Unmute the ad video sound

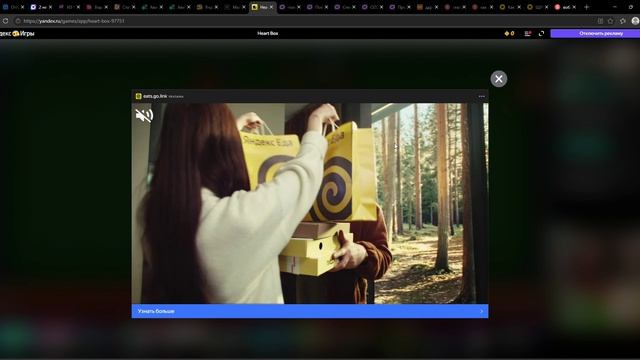(x=144, y=116)
